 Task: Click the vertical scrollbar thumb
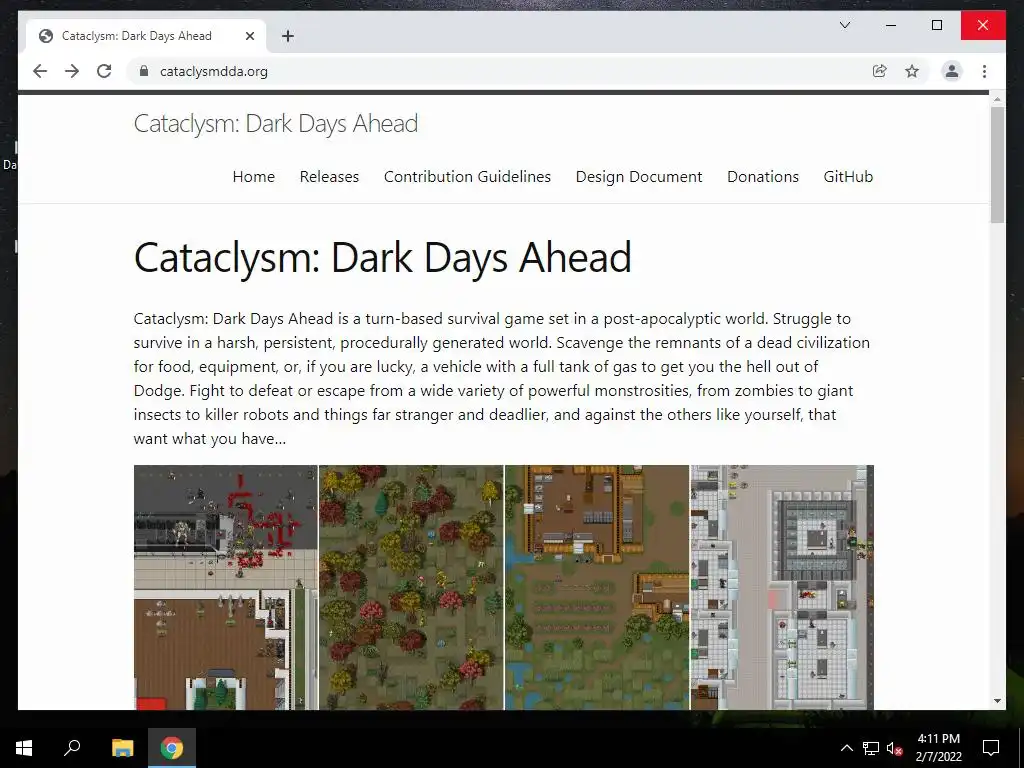pos(997,165)
